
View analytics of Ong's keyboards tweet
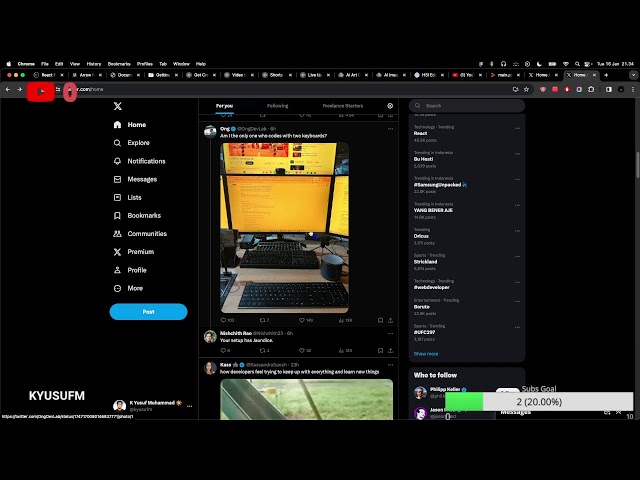coord(345,320)
